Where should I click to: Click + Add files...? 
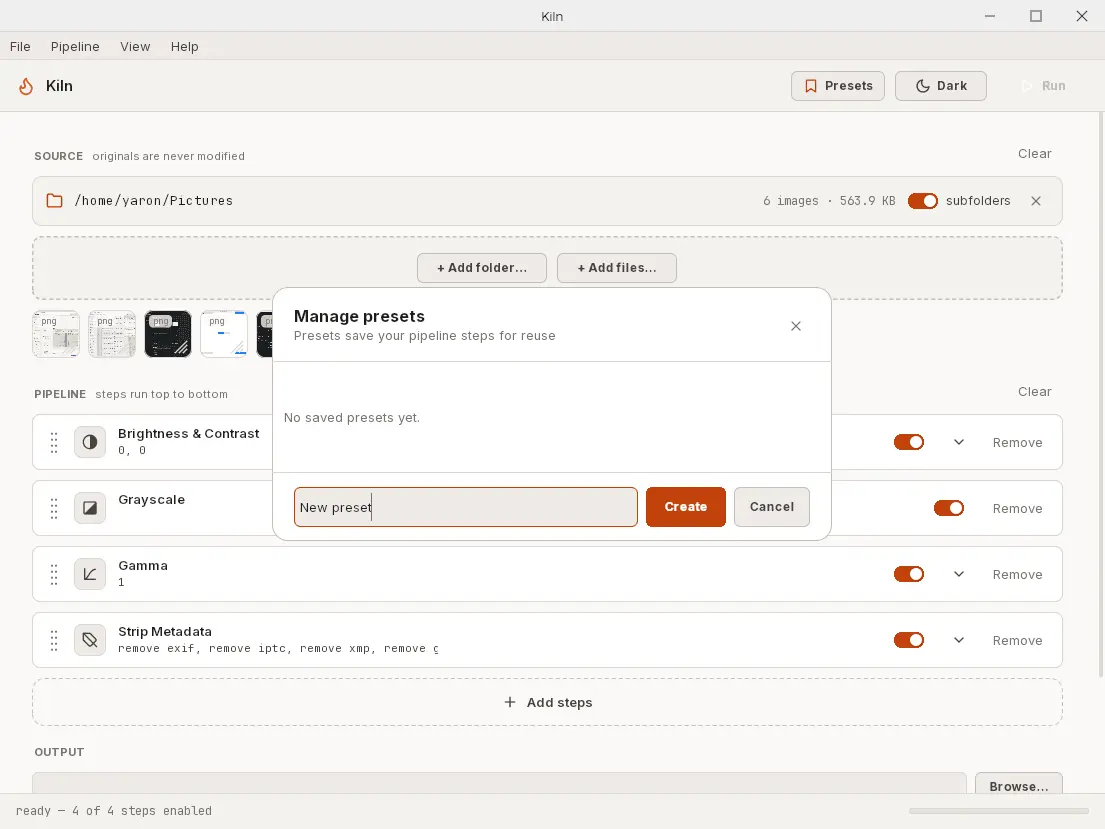[x=617, y=268]
